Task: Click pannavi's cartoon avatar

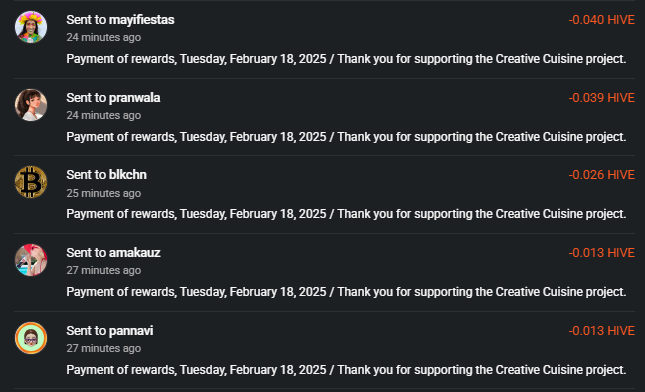Action: point(31,338)
